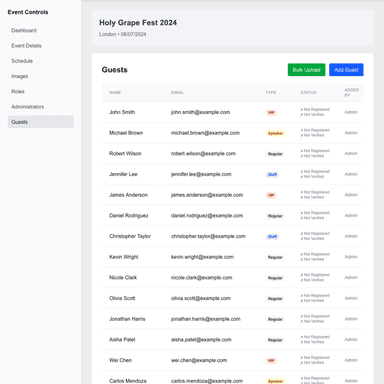384x384 pixels.
Task: Select the Guests sidebar item
Action: (x=41, y=122)
